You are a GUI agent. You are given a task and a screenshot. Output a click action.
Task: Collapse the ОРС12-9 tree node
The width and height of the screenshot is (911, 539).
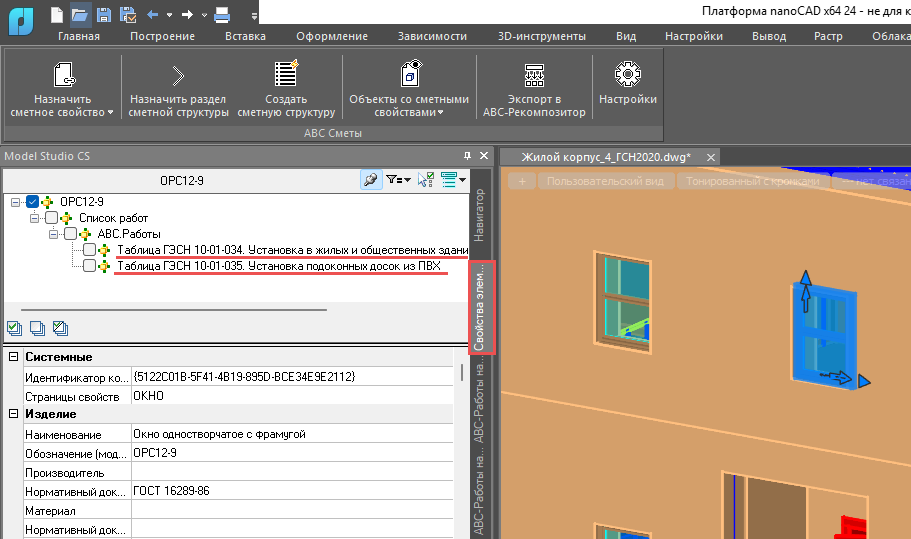16,202
